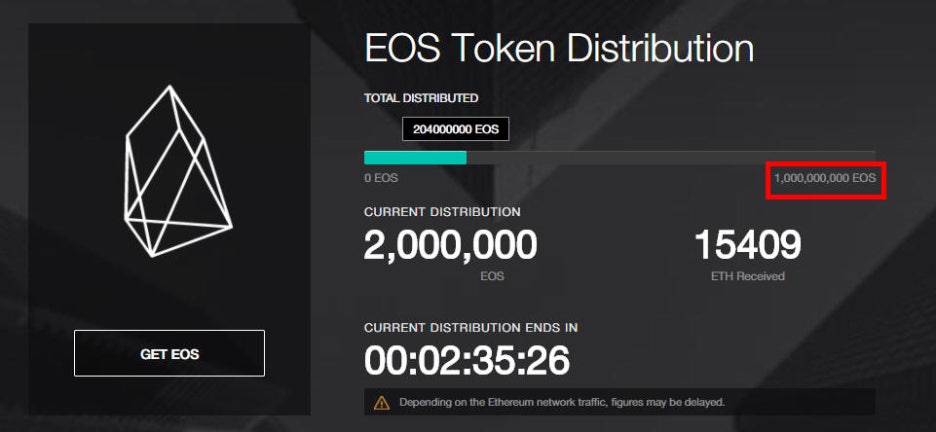Click the seconds digits 26 in the countdown
This screenshot has width=936, height=432.
(x=547, y=361)
